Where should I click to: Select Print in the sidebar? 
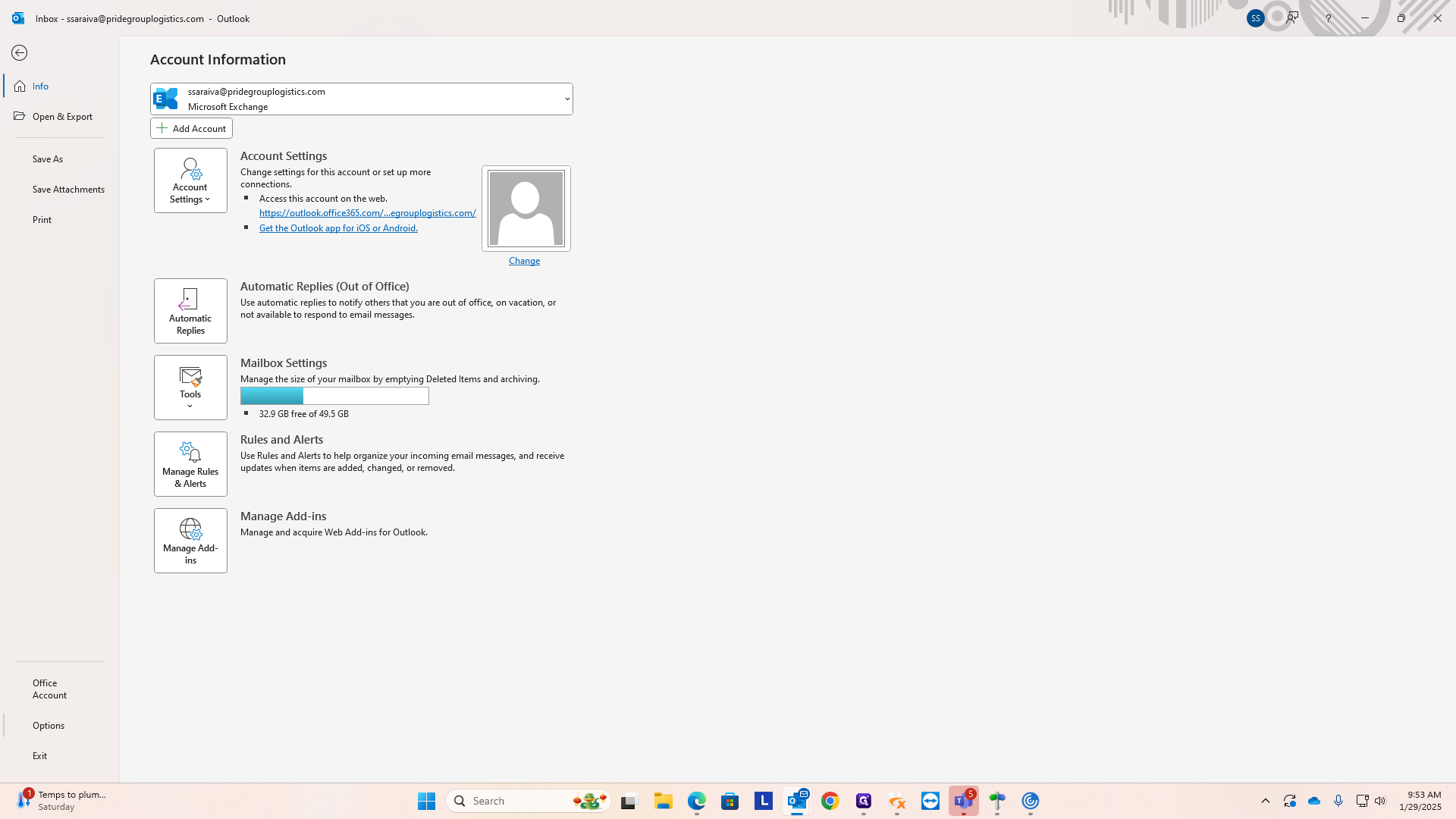(60, 220)
